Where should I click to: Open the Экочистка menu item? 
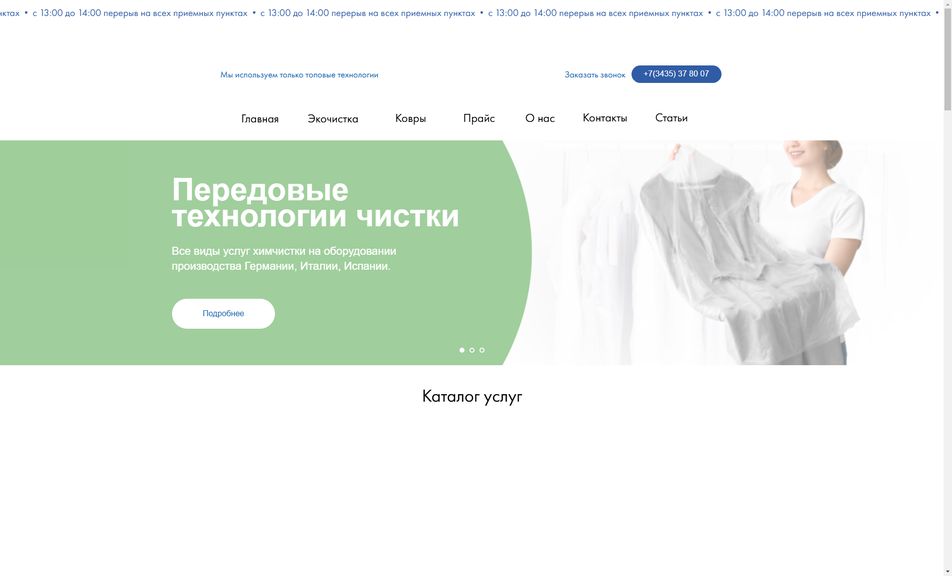(333, 119)
